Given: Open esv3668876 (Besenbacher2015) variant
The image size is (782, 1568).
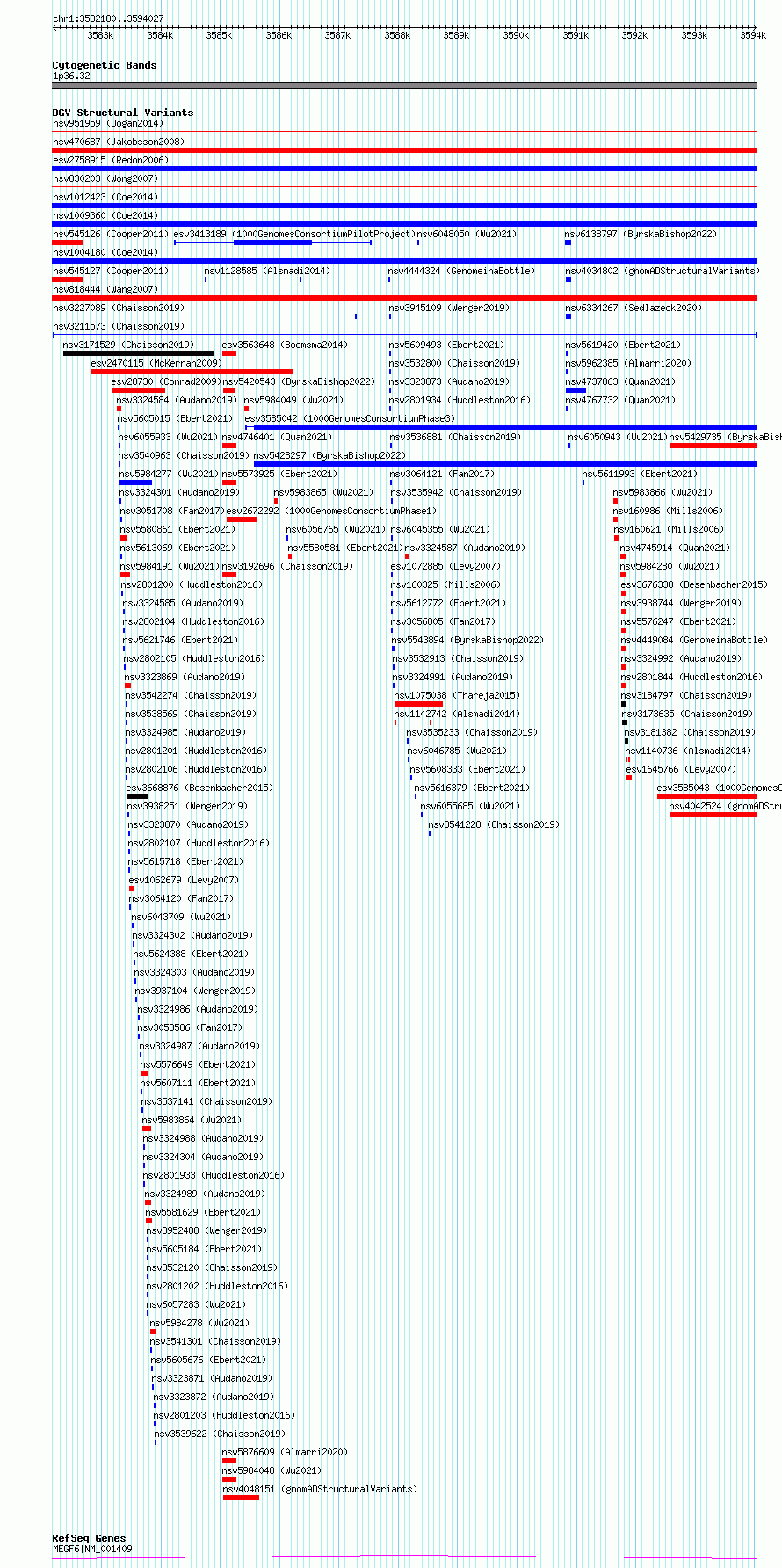Looking at the screenshot, I should tap(200, 788).
